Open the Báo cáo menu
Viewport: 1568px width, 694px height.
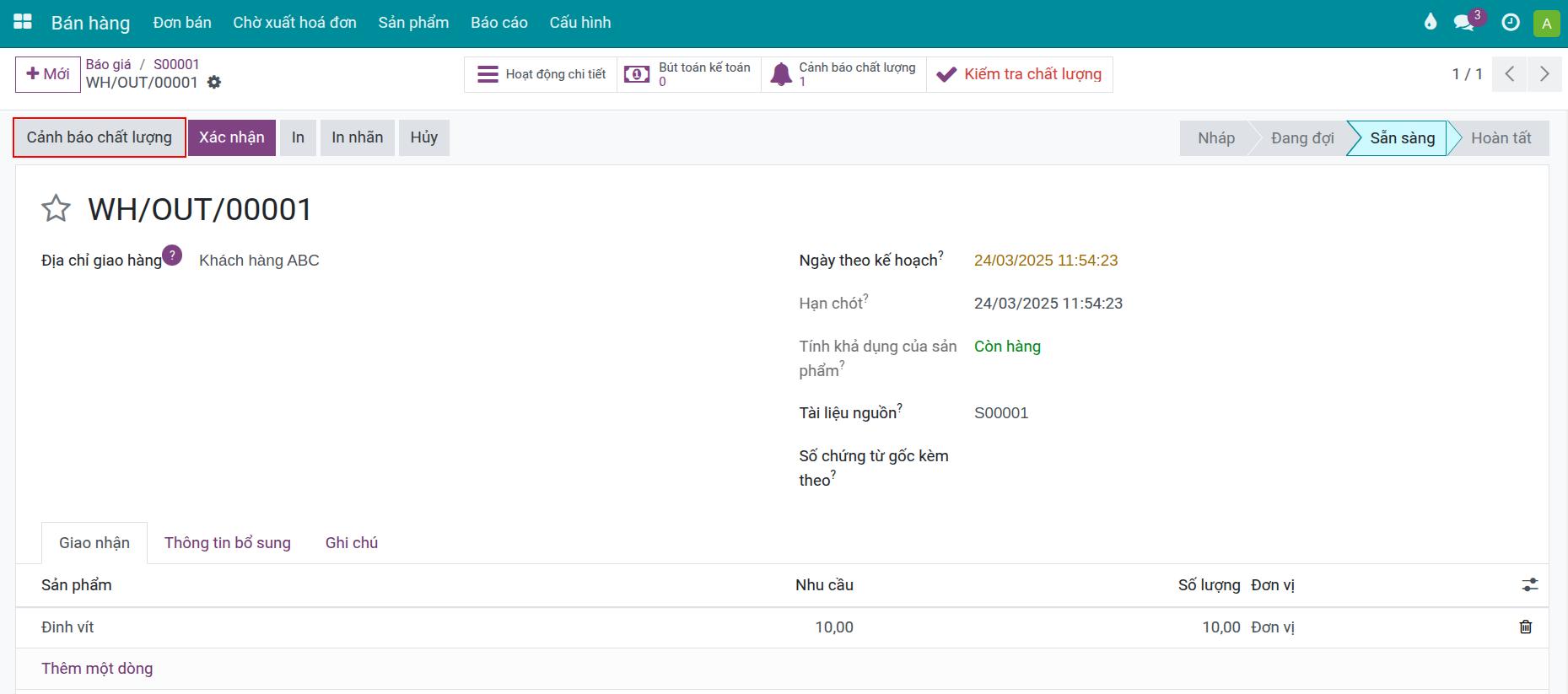[499, 23]
